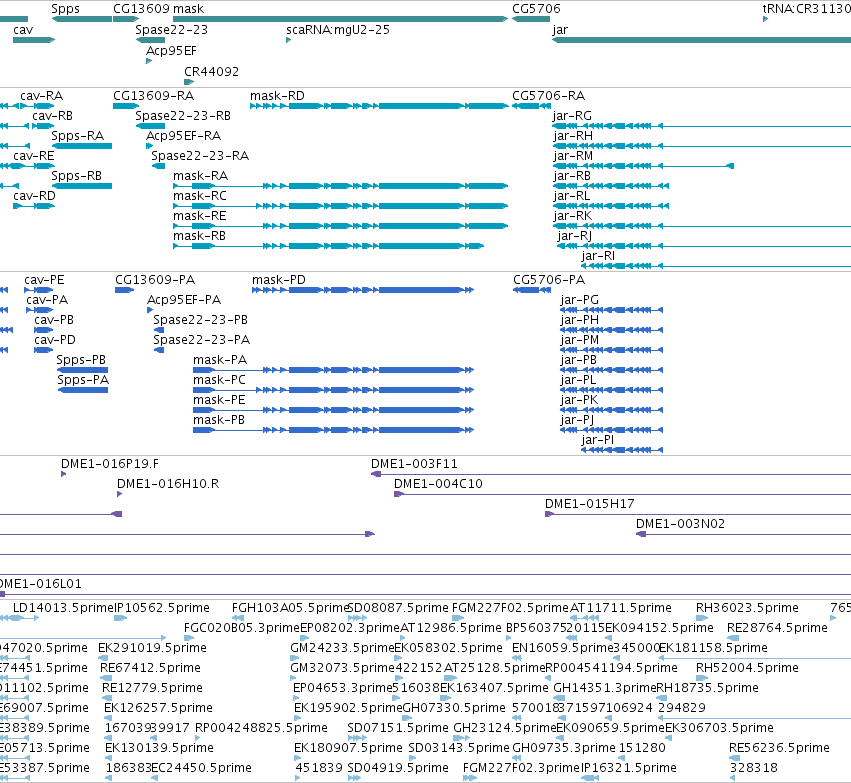Click RH36023.5prime EST label

(747, 608)
